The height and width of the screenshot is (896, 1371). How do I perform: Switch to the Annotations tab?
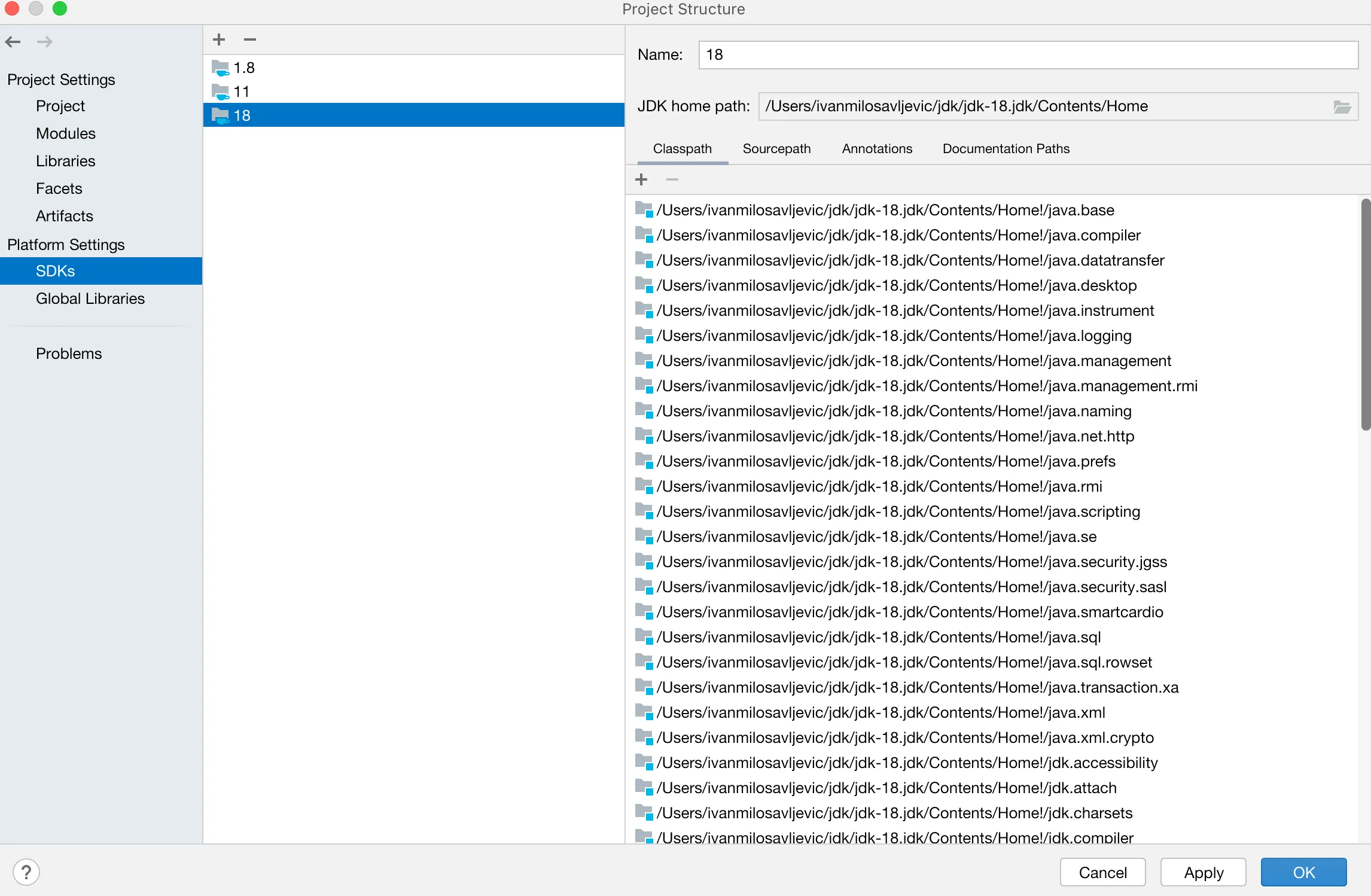point(877,148)
